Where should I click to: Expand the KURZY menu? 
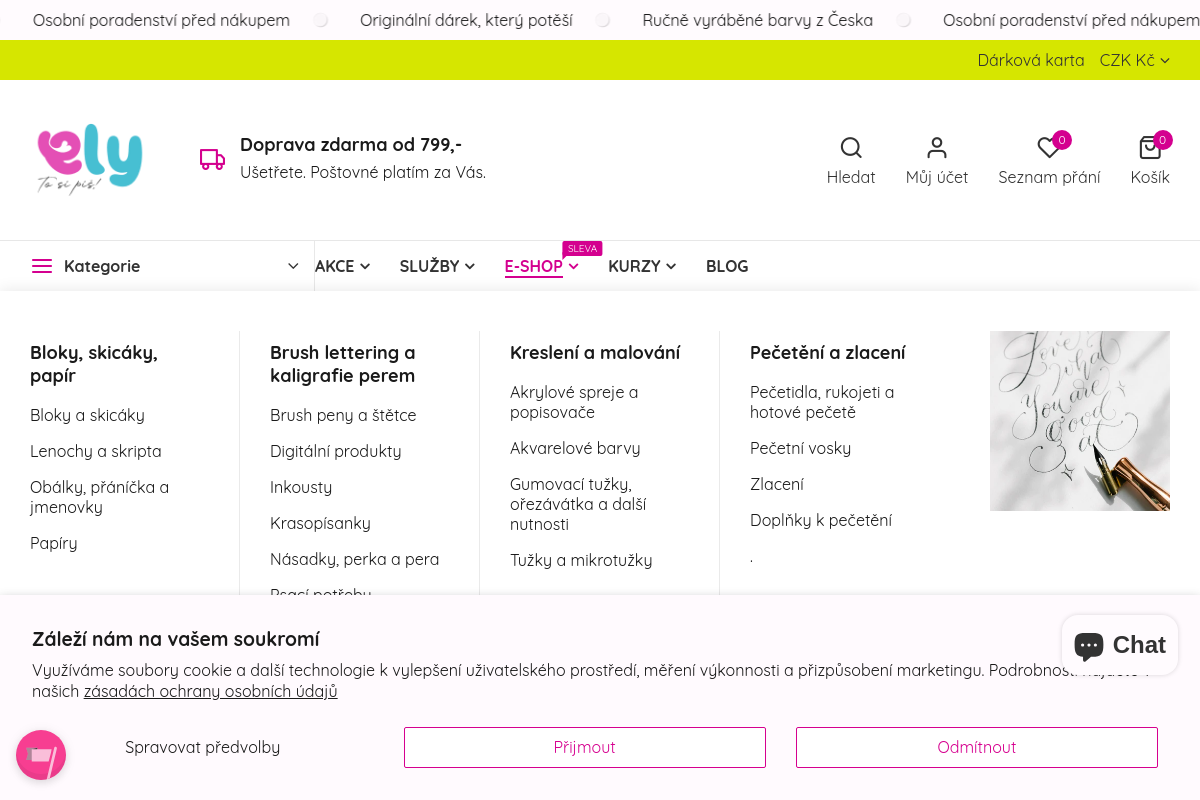pyautogui.click(x=642, y=266)
